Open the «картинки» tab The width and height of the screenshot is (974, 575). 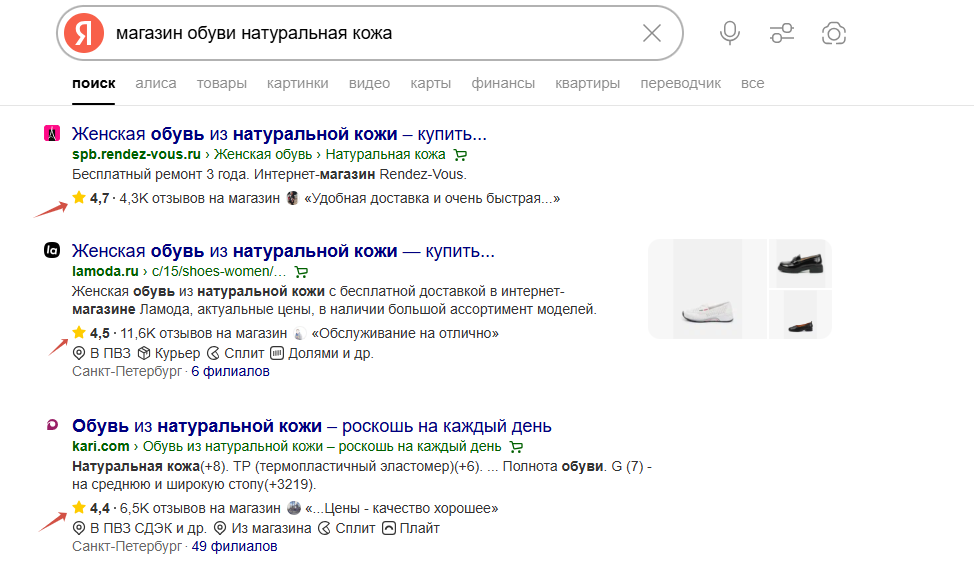click(x=298, y=83)
